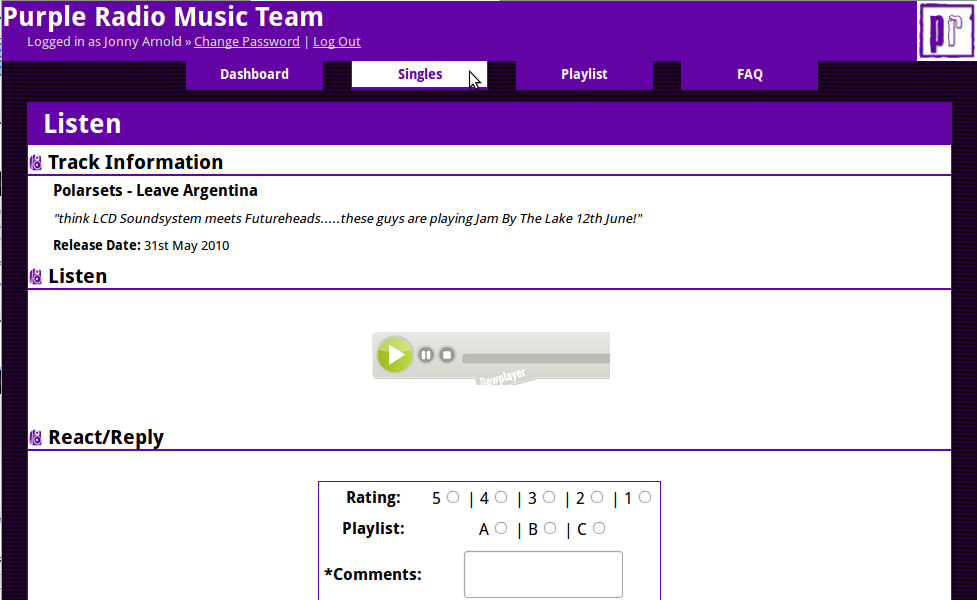This screenshot has height=600, width=977.
Task: Pause the audio player
Action: point(426,355)
